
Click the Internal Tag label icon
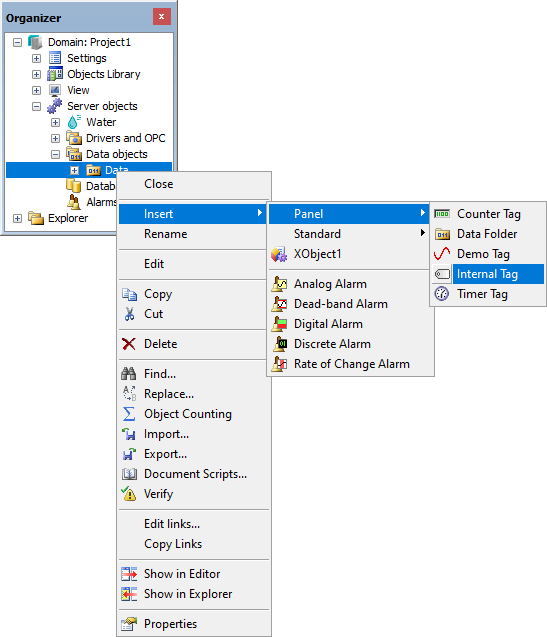[x=442, y=274]
